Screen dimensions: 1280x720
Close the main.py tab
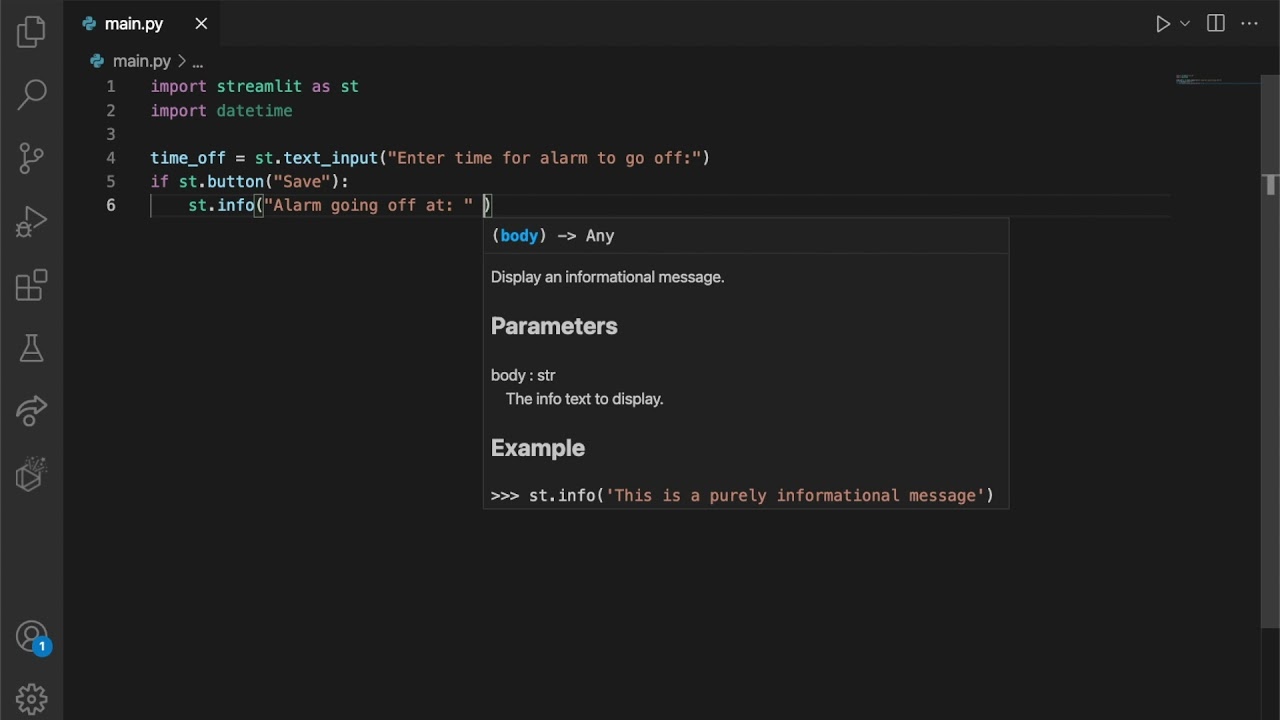pyautogui.click(x=201, y=24)
